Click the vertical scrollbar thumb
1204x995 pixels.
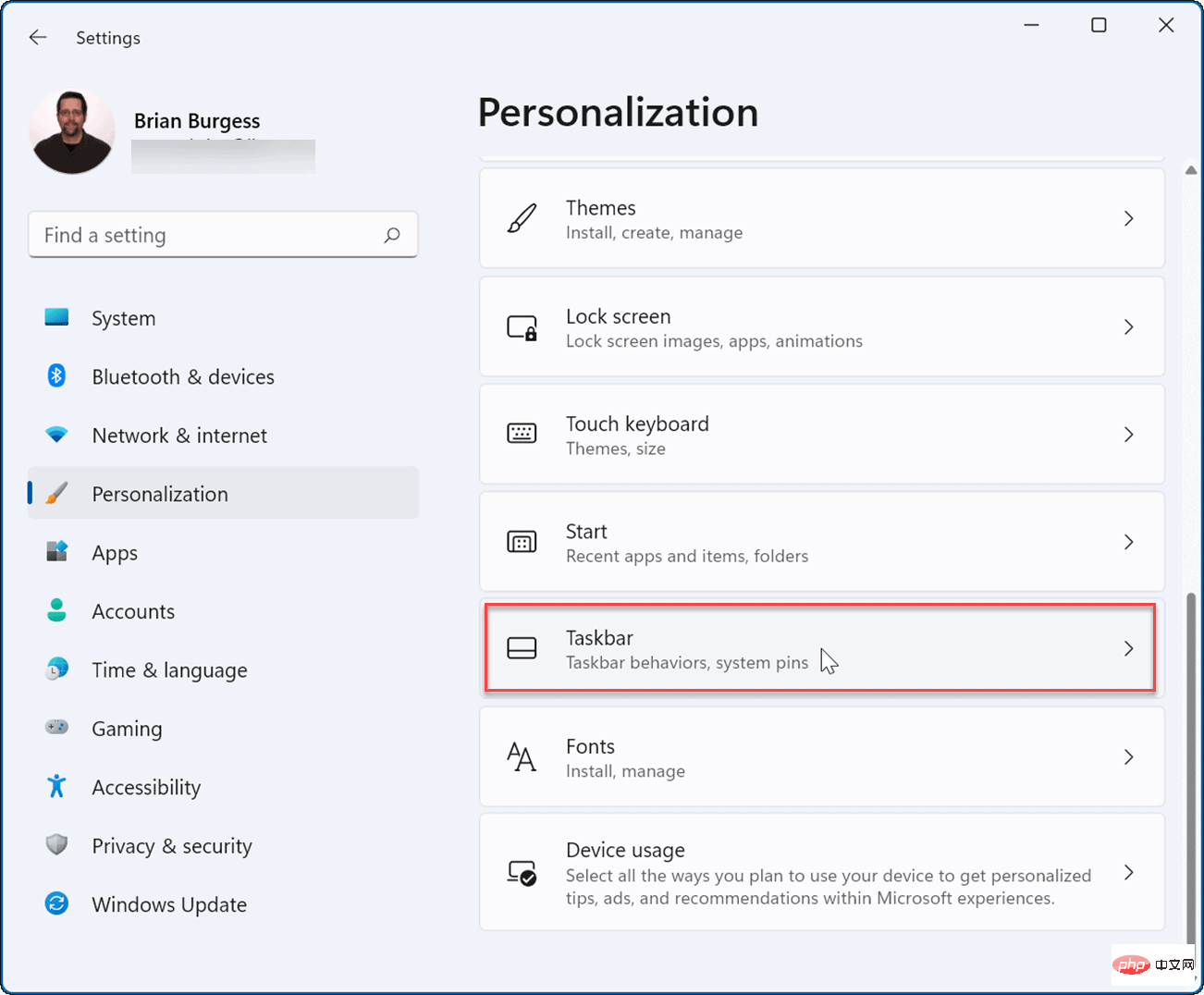pos(1191,768)
